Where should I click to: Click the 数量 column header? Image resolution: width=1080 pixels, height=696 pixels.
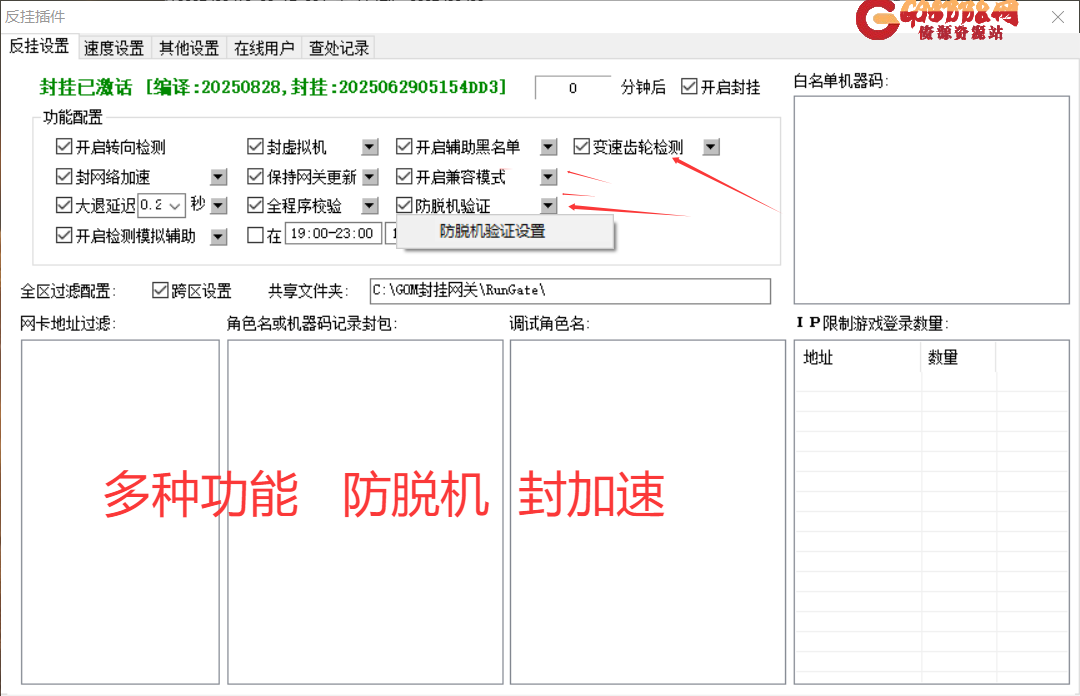pyautogui.click(x=957, y=358)
